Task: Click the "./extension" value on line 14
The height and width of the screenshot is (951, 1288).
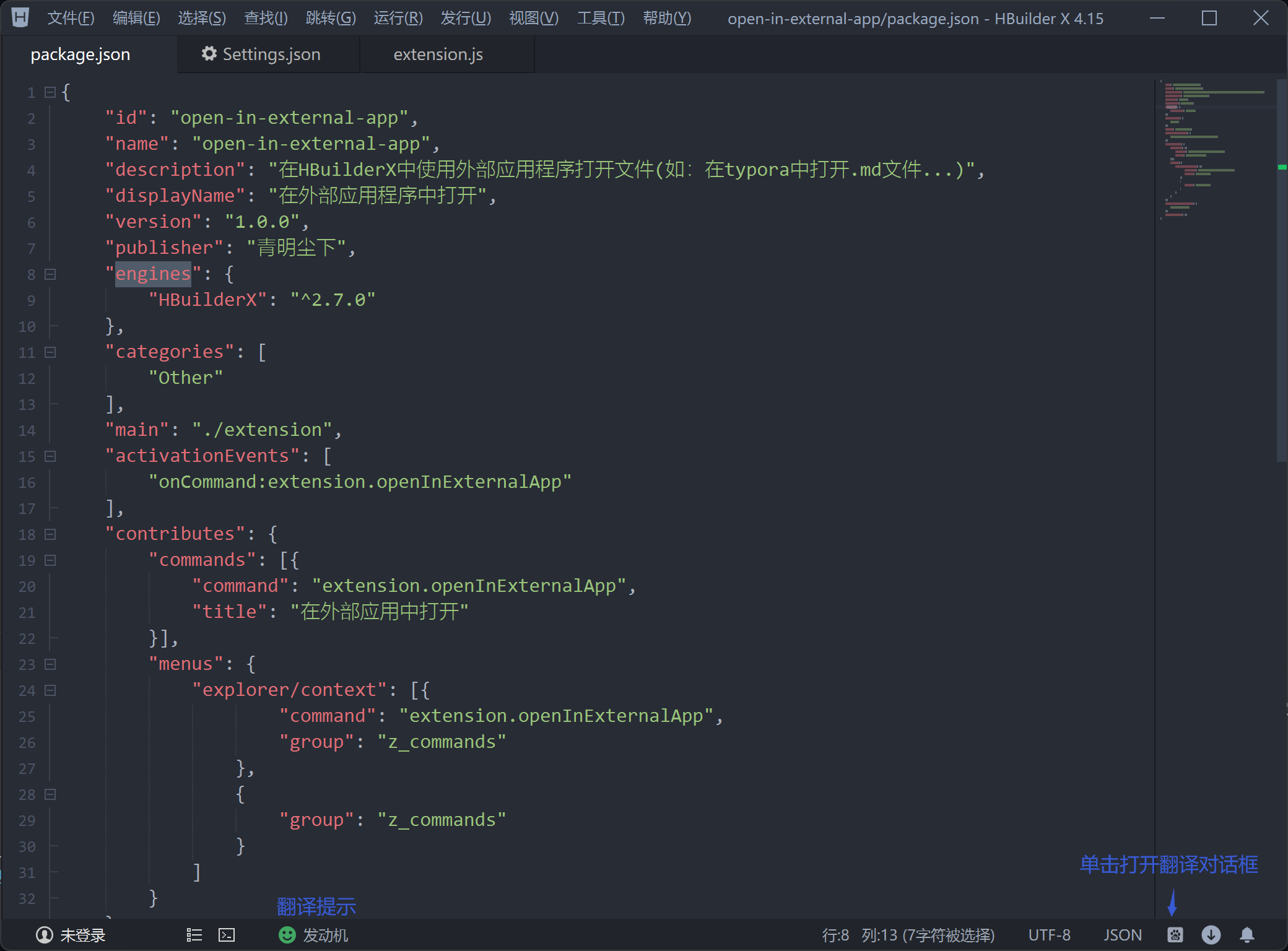Action: click(262, 430)
